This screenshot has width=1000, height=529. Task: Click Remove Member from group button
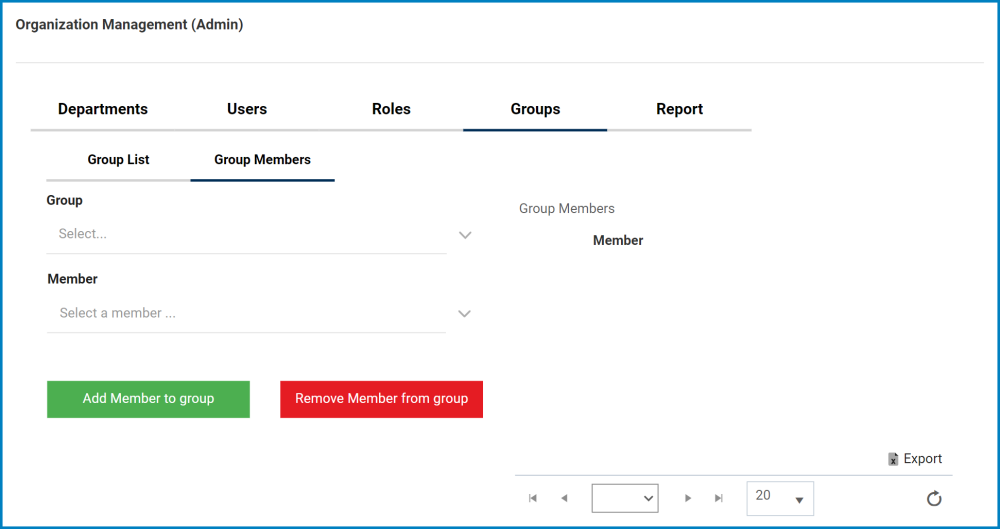tap(381, 399)
